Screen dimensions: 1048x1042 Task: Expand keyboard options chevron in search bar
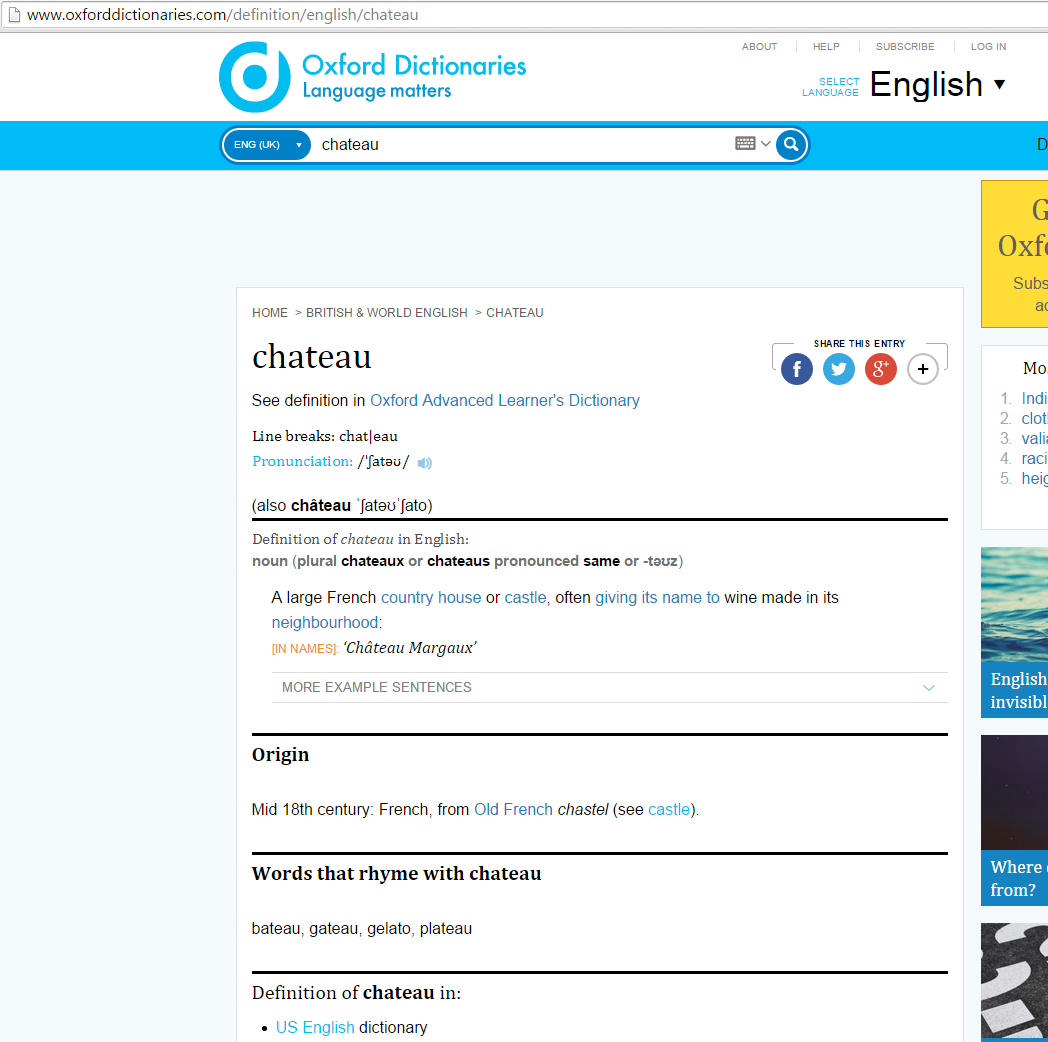[x=766, y=144]
